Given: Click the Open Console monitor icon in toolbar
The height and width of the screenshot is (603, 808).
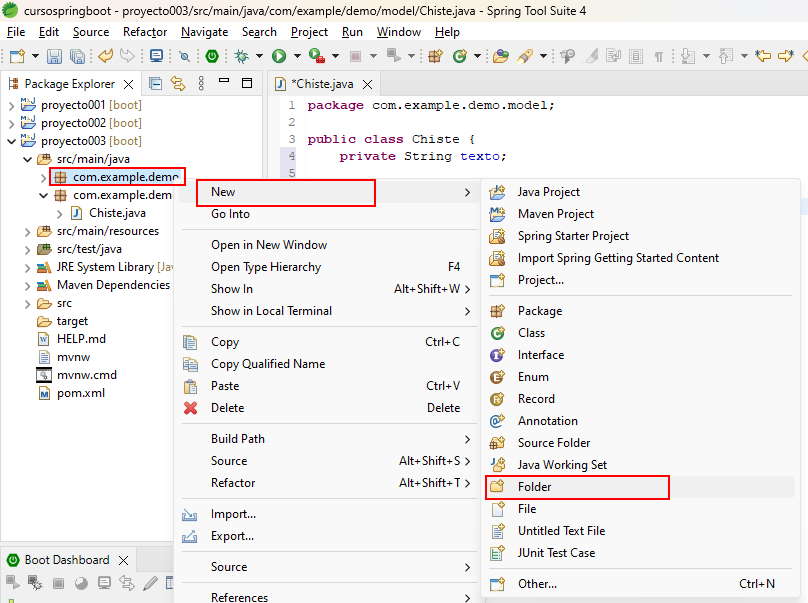Looking at the screenshot, I should click(156, 56).
